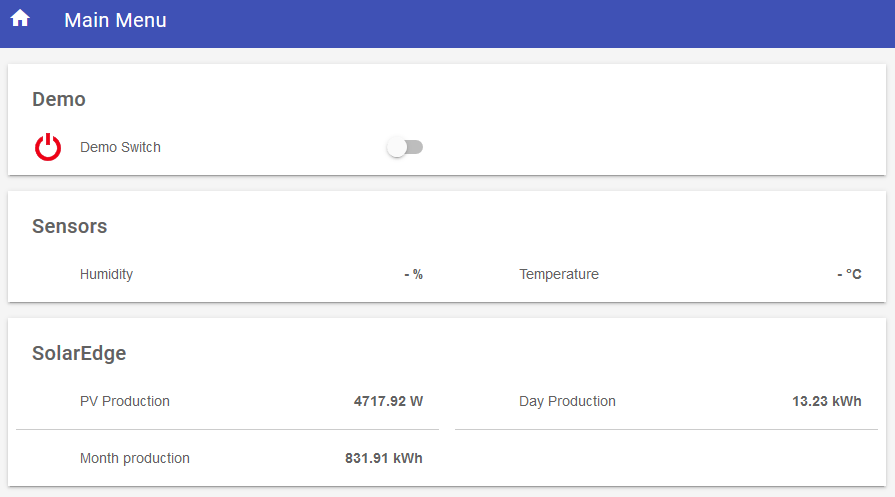
Task: Click the red power icon
Action: pos(48,147)
